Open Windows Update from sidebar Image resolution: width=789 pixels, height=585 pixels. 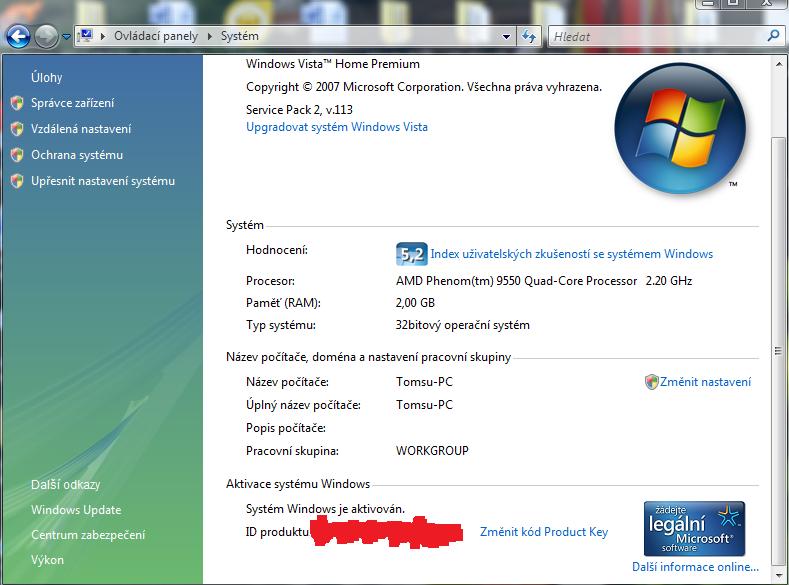pyautogui.click(x=76, y=510)
